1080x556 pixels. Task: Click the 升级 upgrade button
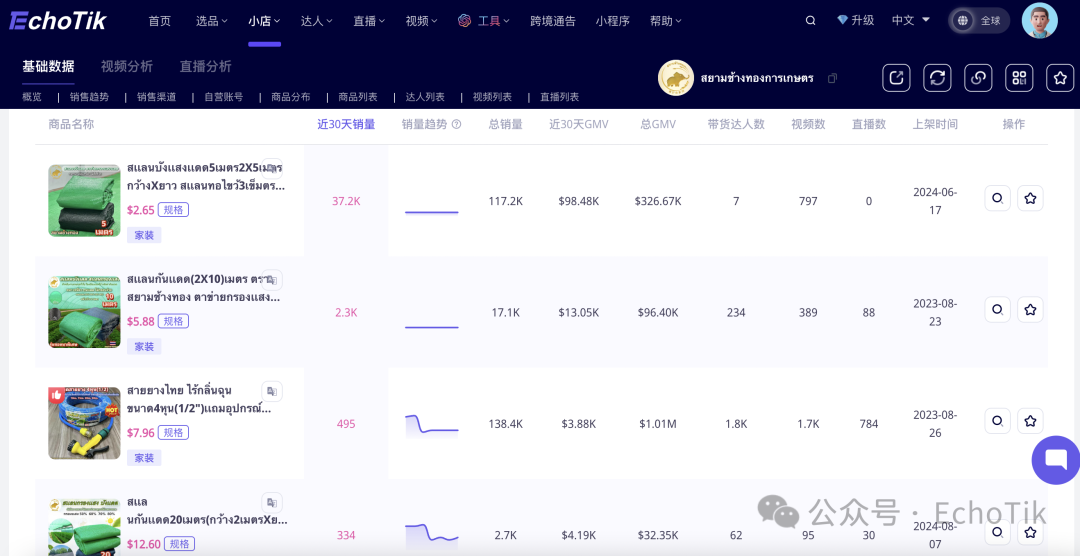pyautogui.click(x=855, y=20)
